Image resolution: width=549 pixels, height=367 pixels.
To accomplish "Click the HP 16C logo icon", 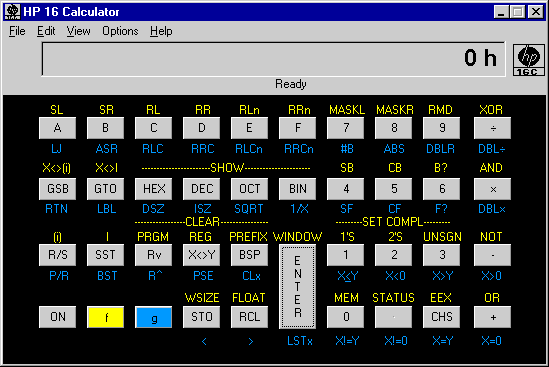I will [529, 60].
